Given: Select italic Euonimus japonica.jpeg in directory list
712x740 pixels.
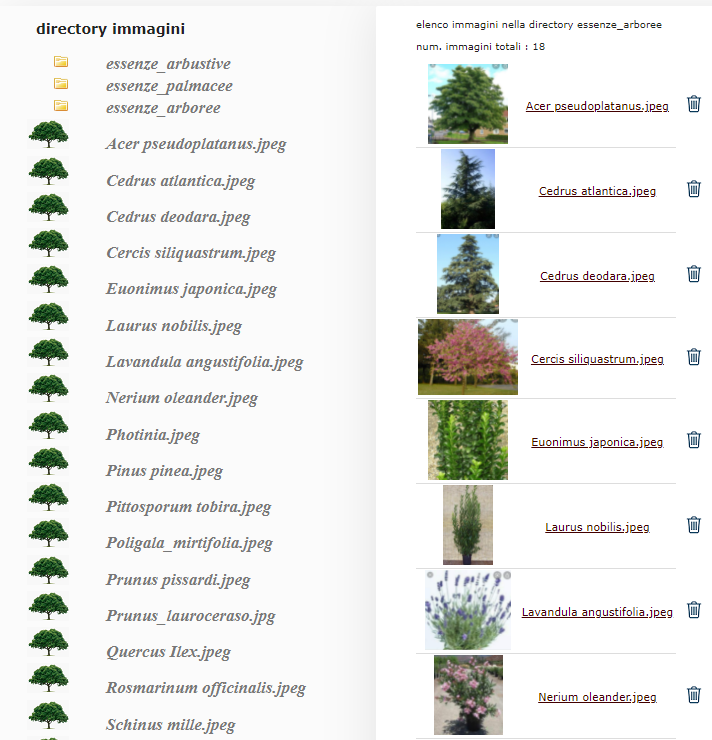Looking at the screenshot, I should (x=191, y=289).
